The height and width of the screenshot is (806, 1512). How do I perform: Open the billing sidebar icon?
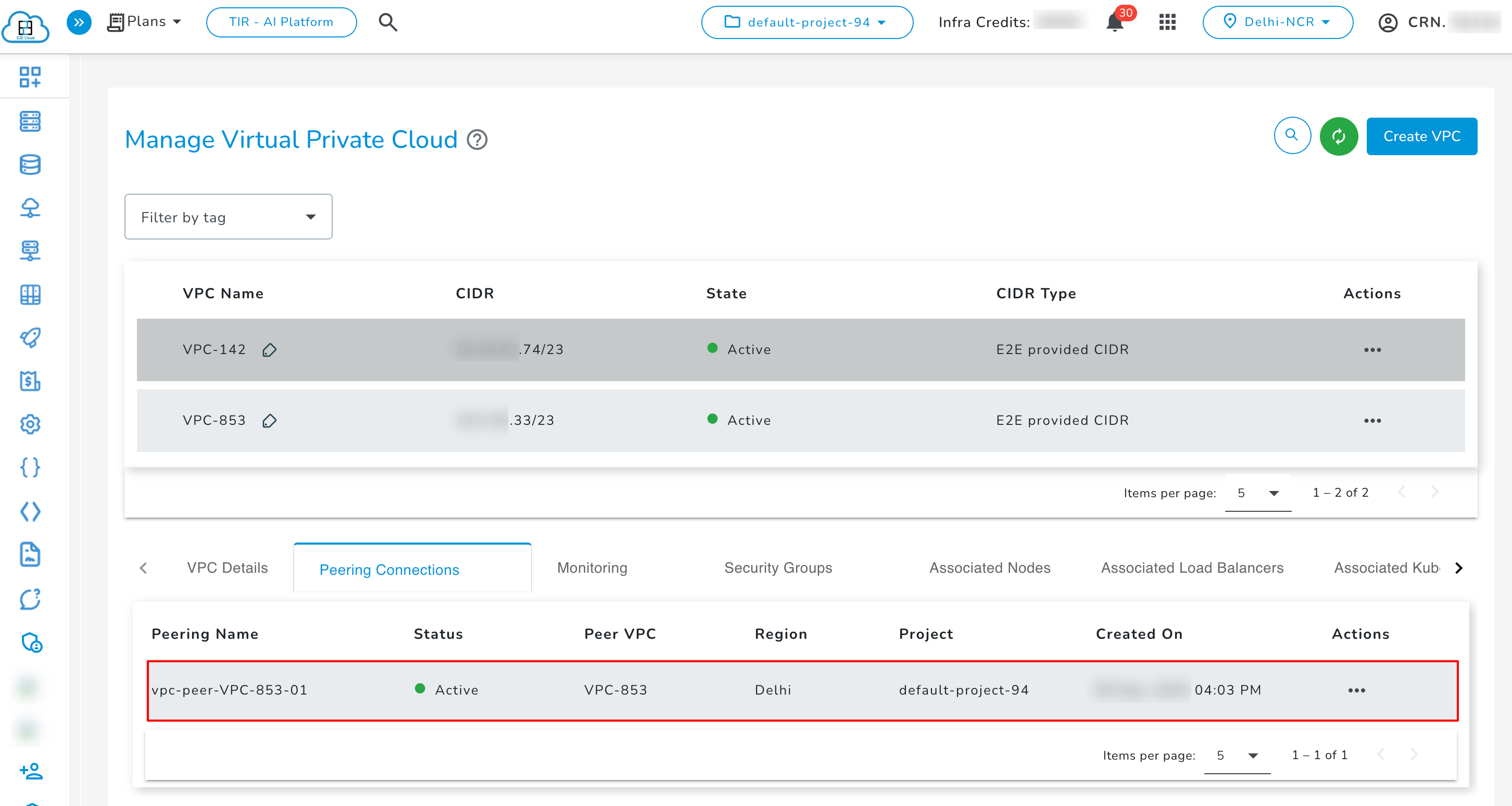click(30, 381)
